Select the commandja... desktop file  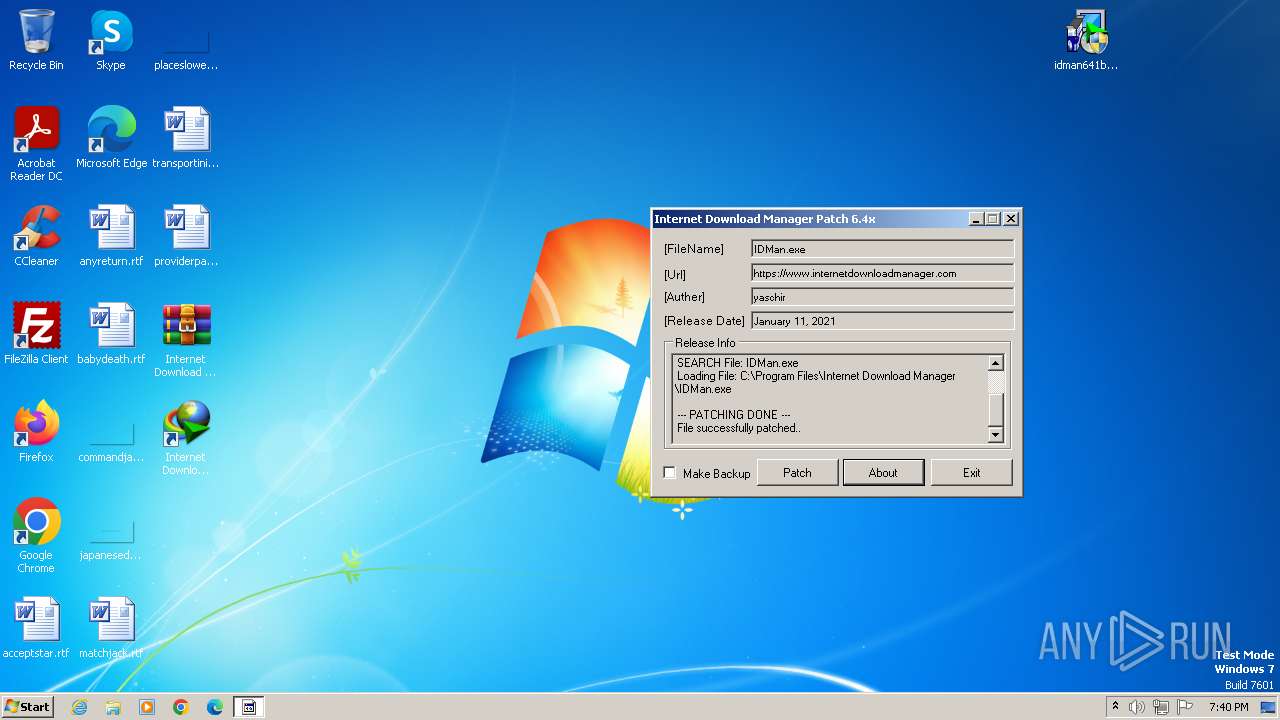coord(111,432)
